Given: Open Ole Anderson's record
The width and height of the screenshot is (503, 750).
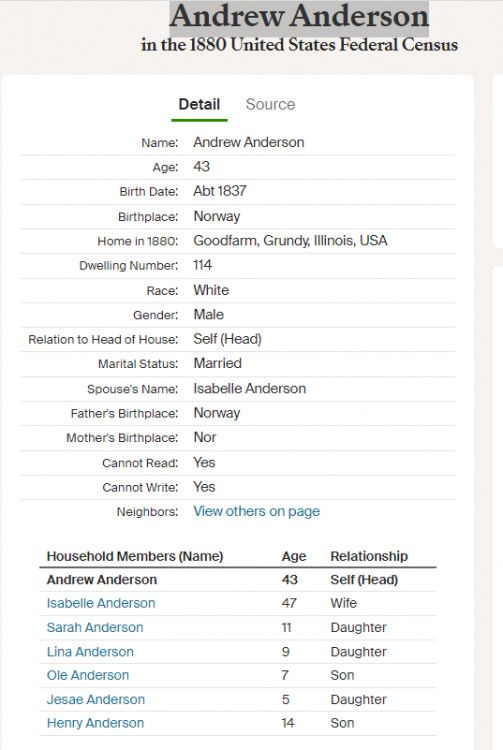Looking at the screenshot, I should (88, 675).
